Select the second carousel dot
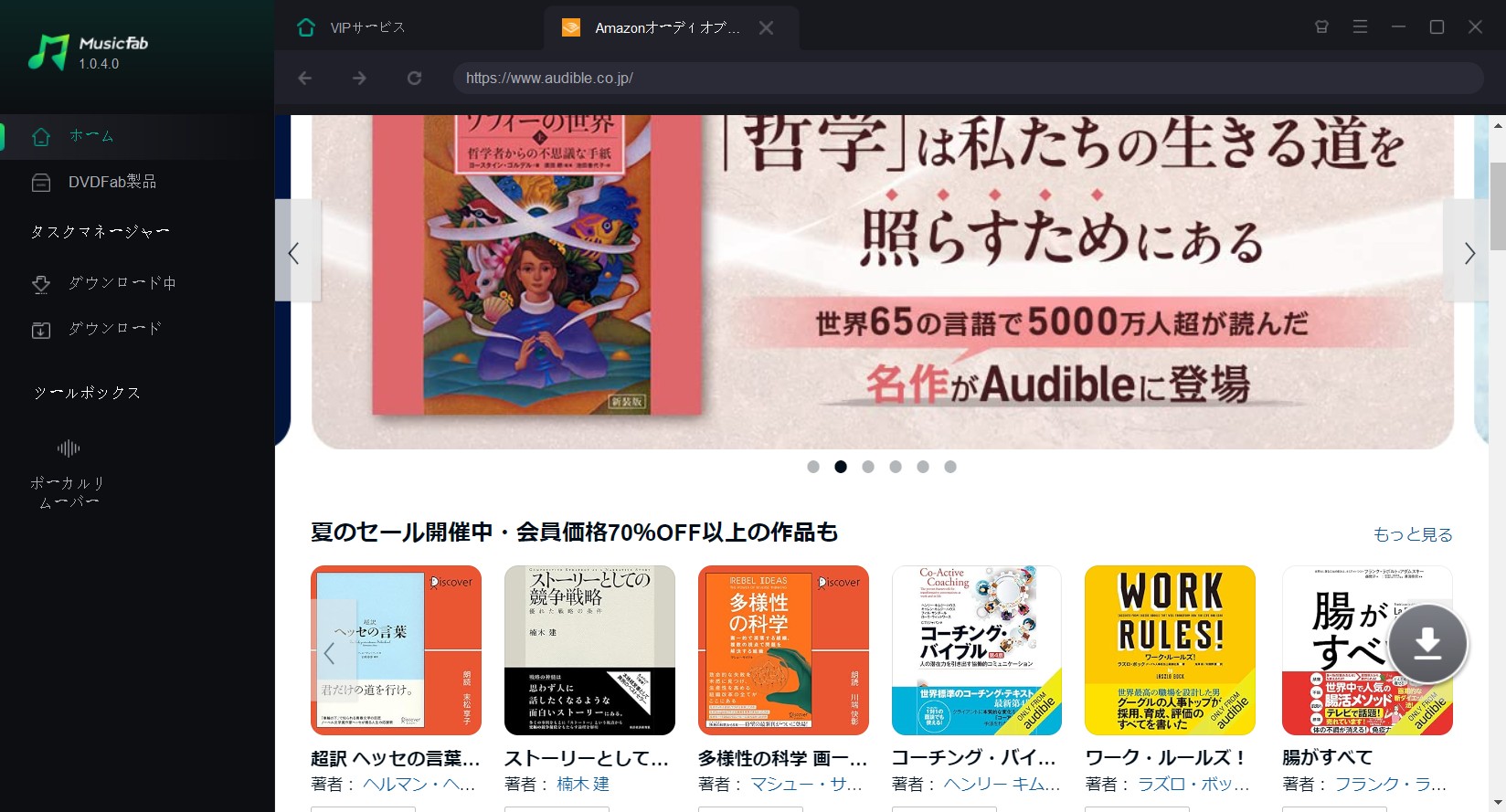 [x=841, y=467]
